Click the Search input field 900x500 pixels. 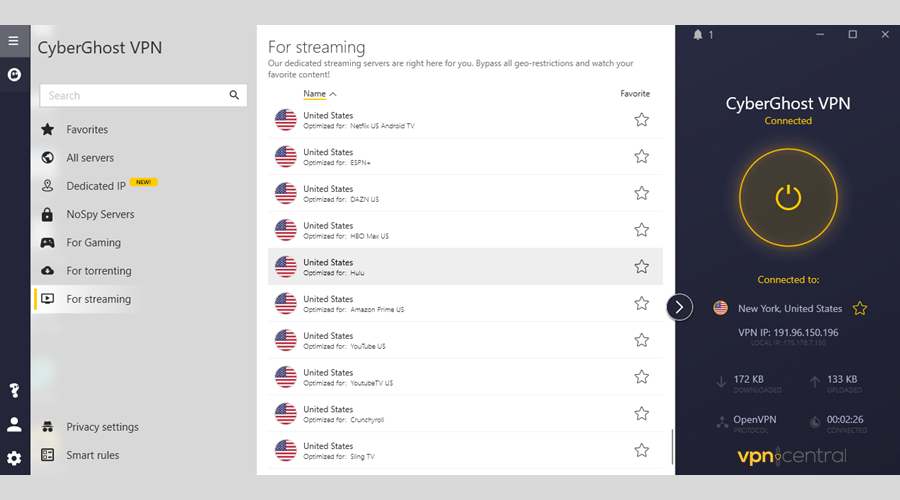click(x=135, y=96)
